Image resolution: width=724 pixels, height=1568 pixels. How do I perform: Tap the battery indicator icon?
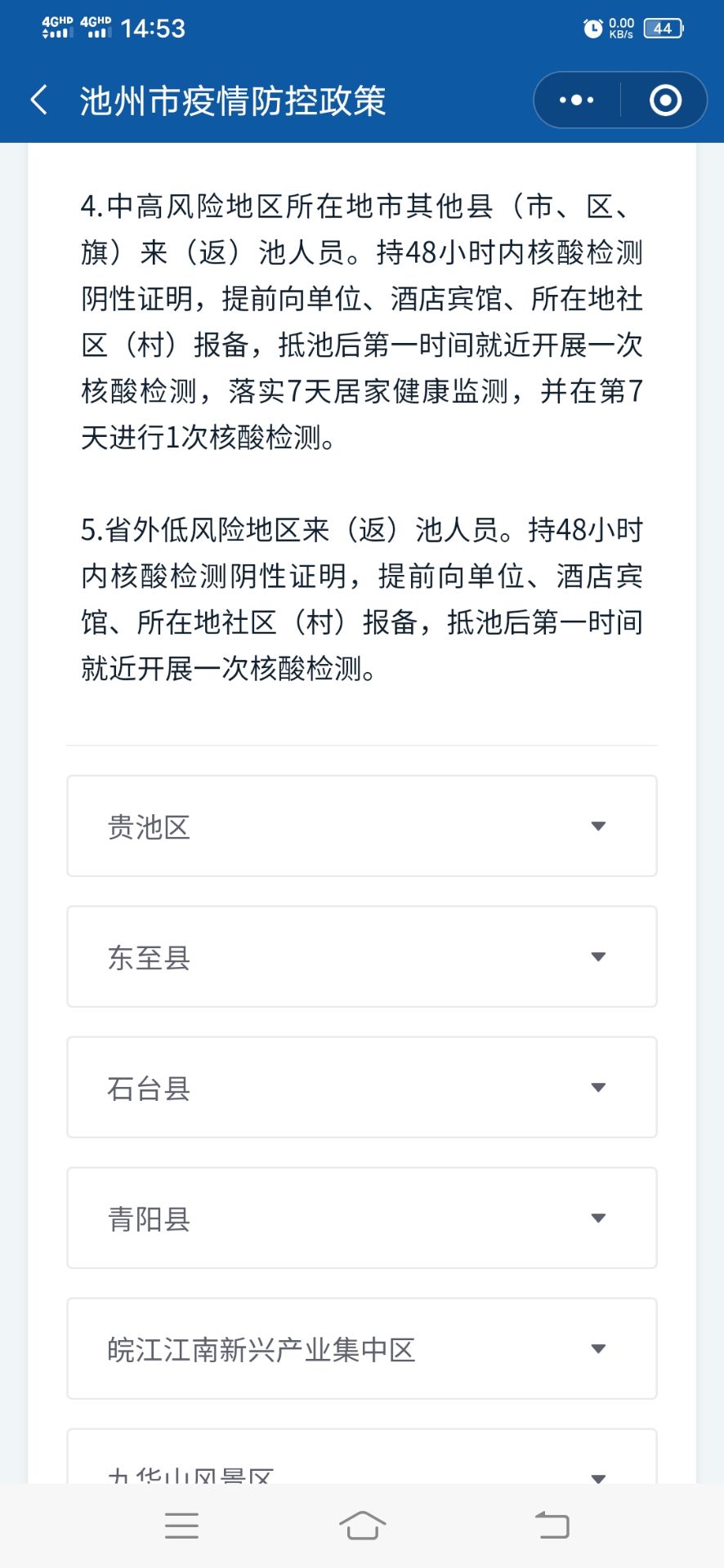pos(664,29)
